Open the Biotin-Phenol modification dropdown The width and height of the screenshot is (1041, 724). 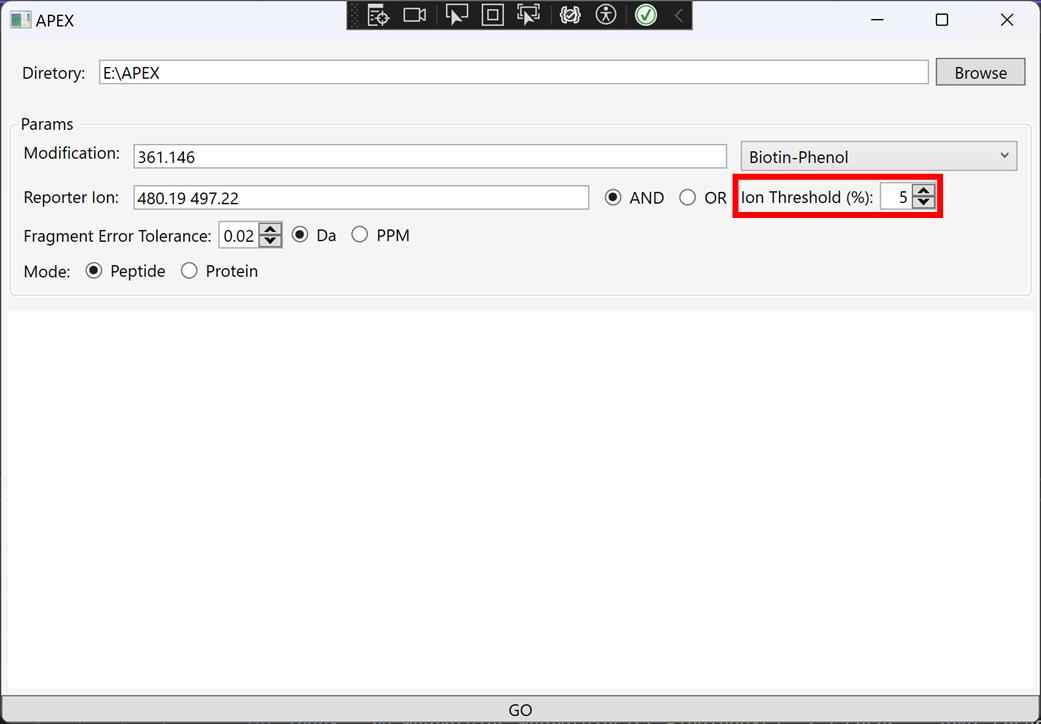(878, 156)
